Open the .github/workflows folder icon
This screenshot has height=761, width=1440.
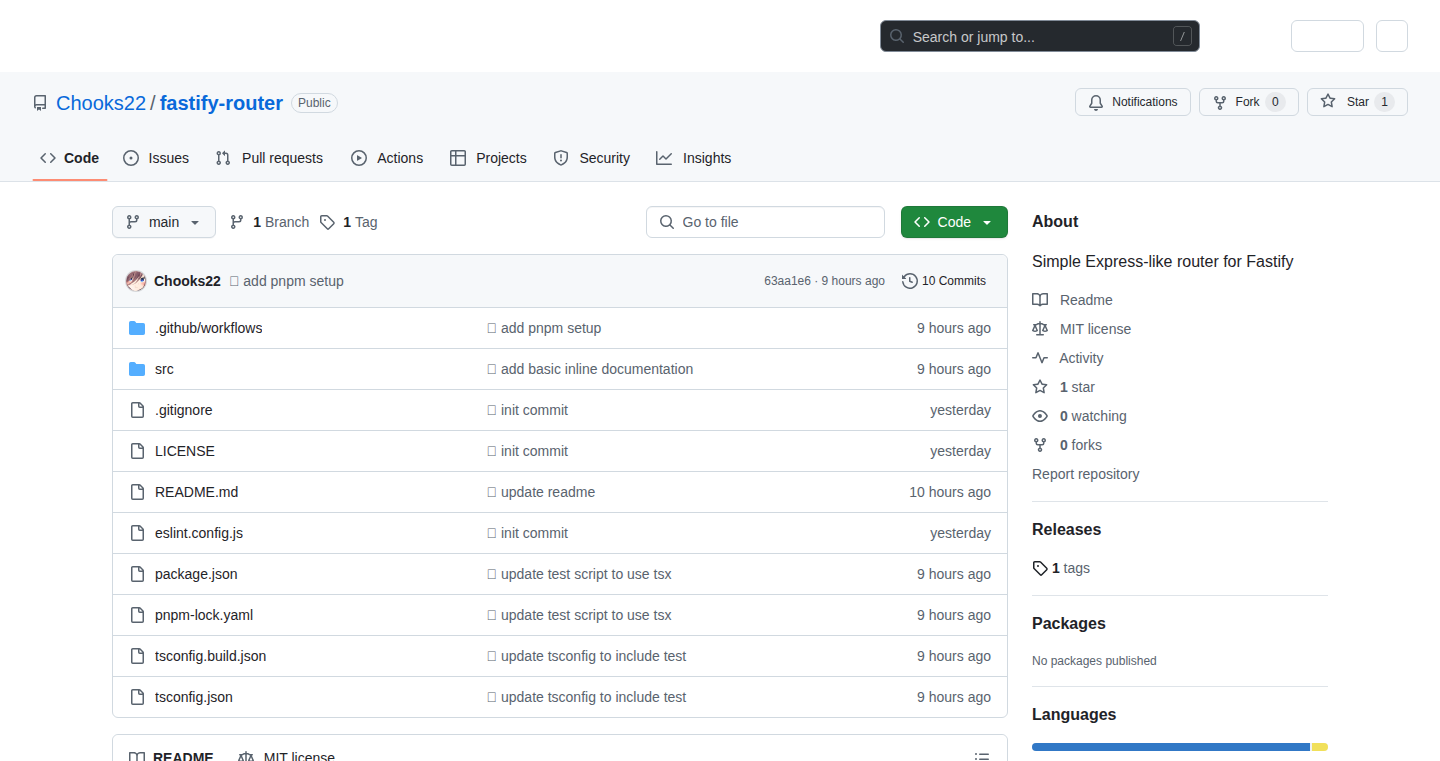137,328
